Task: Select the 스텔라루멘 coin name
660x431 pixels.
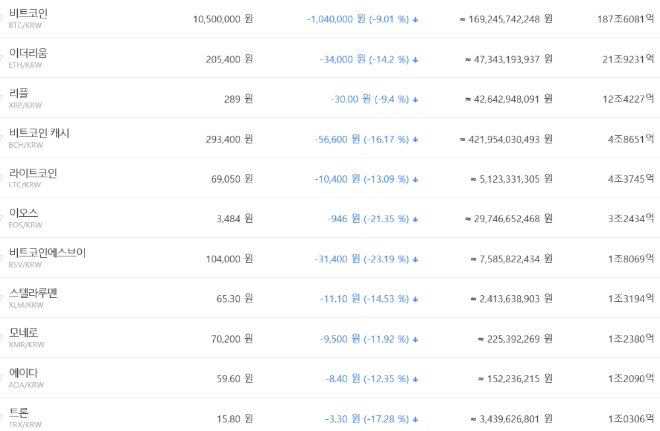Action: (x=33, y=293)
